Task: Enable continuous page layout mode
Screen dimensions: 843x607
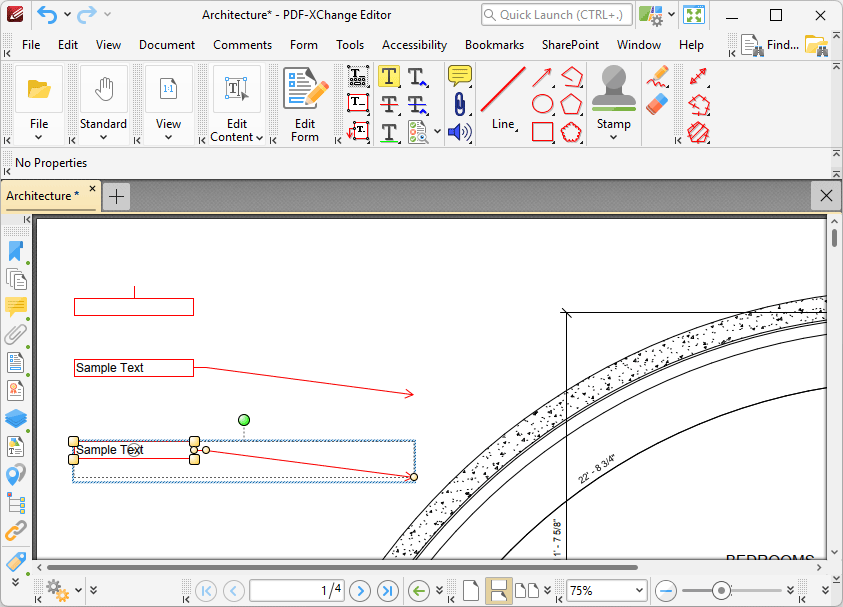Action: tap(497, 591)
